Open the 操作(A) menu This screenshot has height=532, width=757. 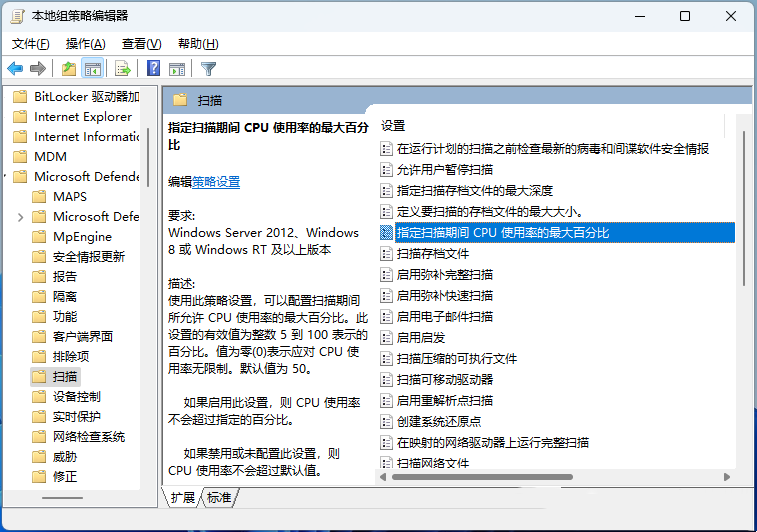pyautogui.click(x=85, y=44)
